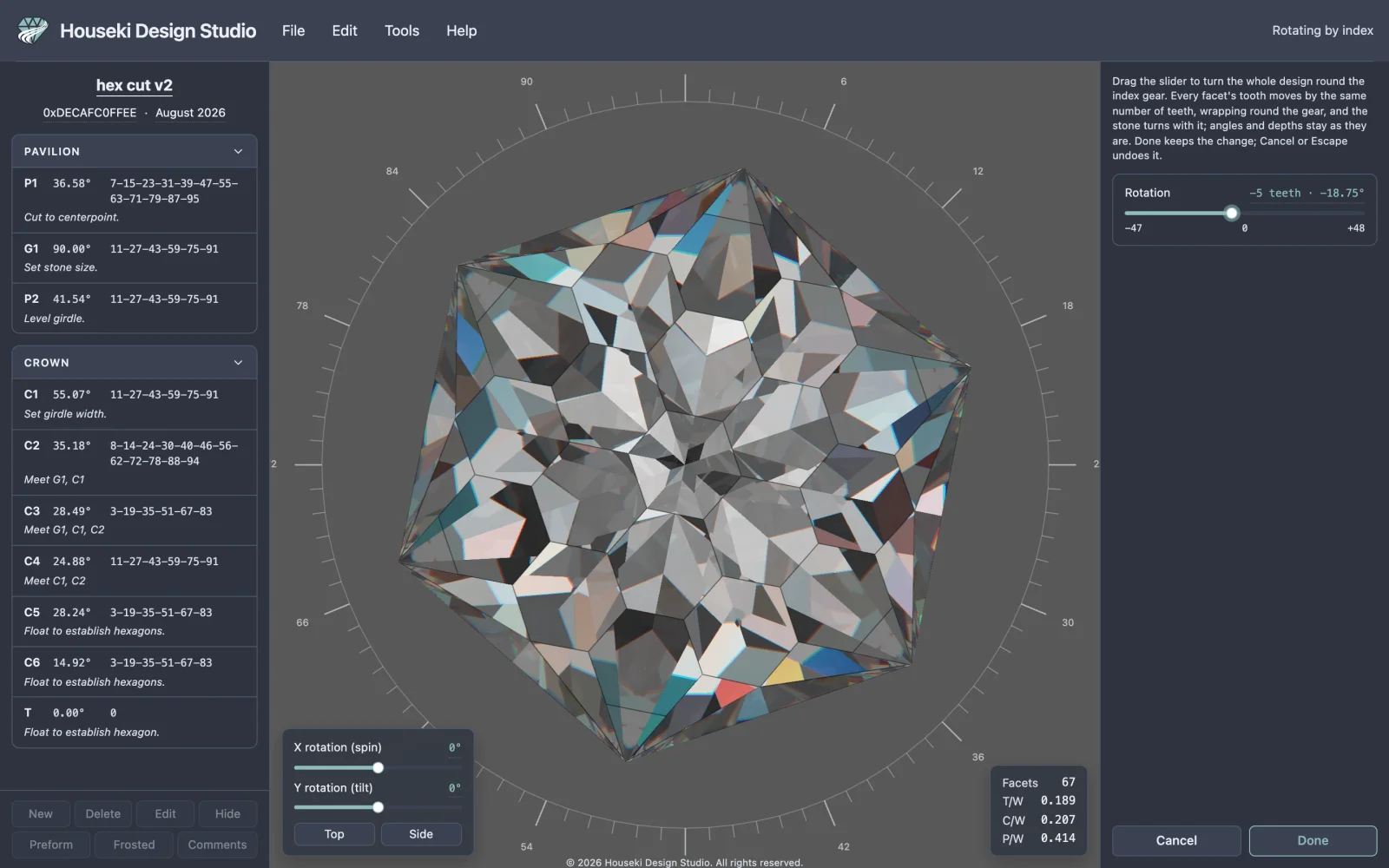Click the Hide button

(x=227, y=814)
